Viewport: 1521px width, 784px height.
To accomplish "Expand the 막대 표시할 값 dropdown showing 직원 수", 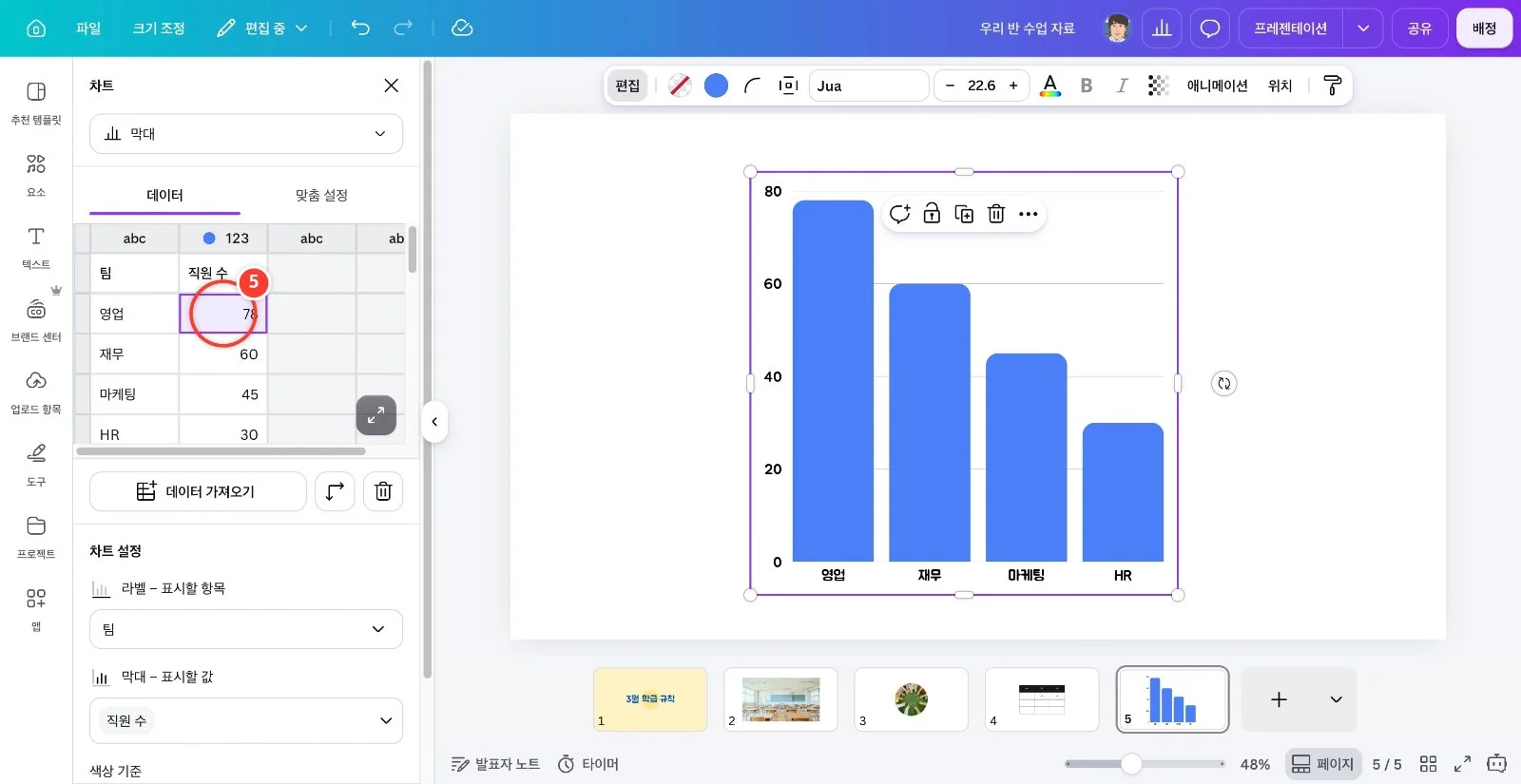I will tap(246, 720).
